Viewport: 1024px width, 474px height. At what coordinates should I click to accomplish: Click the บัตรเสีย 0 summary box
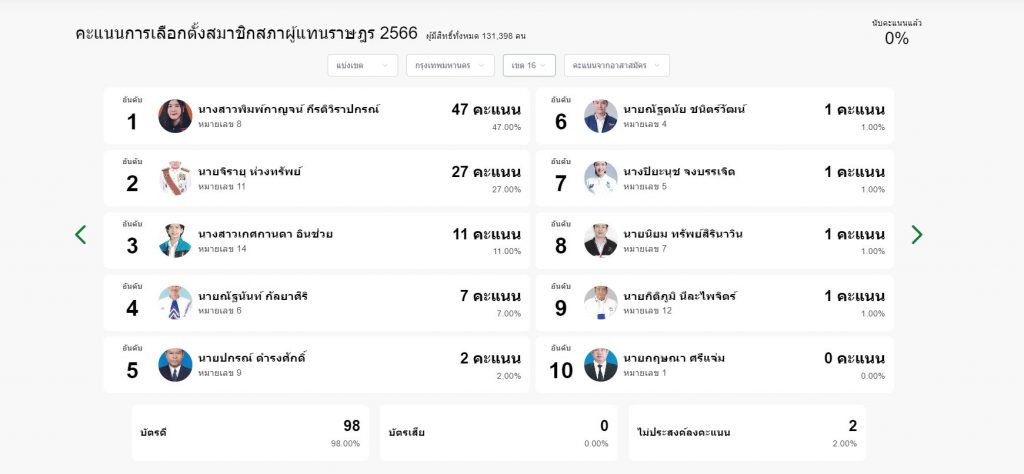(x=498, y=432)
